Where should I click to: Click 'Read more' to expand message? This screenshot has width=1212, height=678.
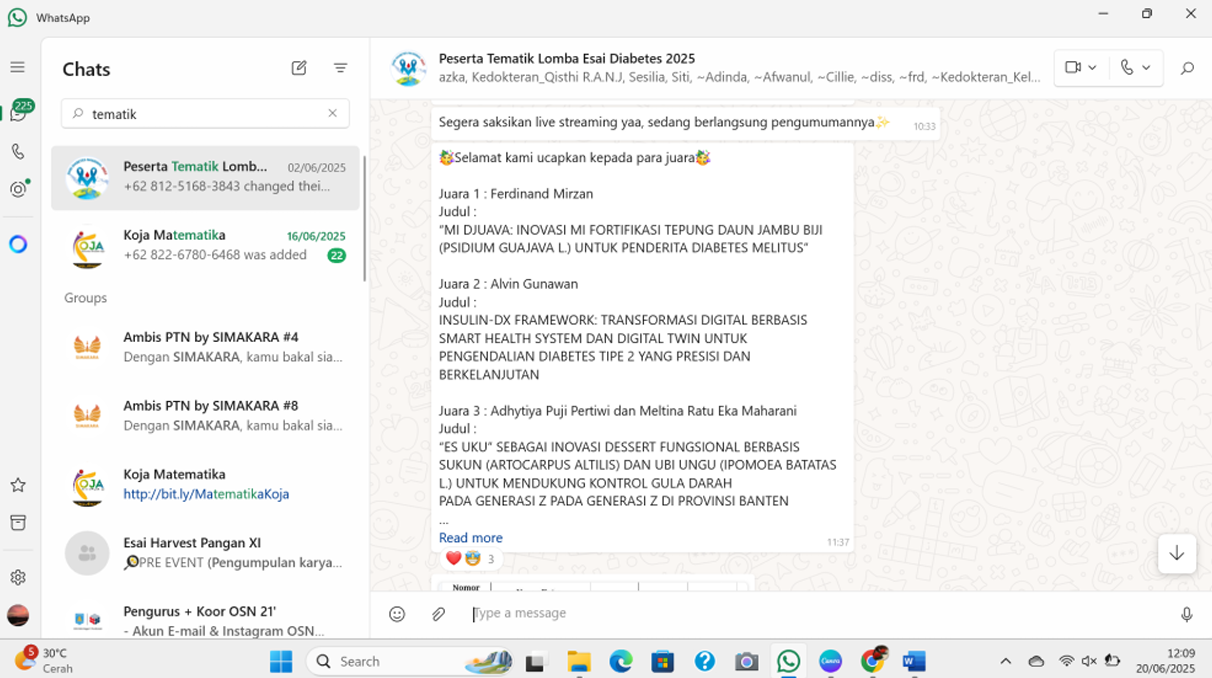[x=470, y=538]
